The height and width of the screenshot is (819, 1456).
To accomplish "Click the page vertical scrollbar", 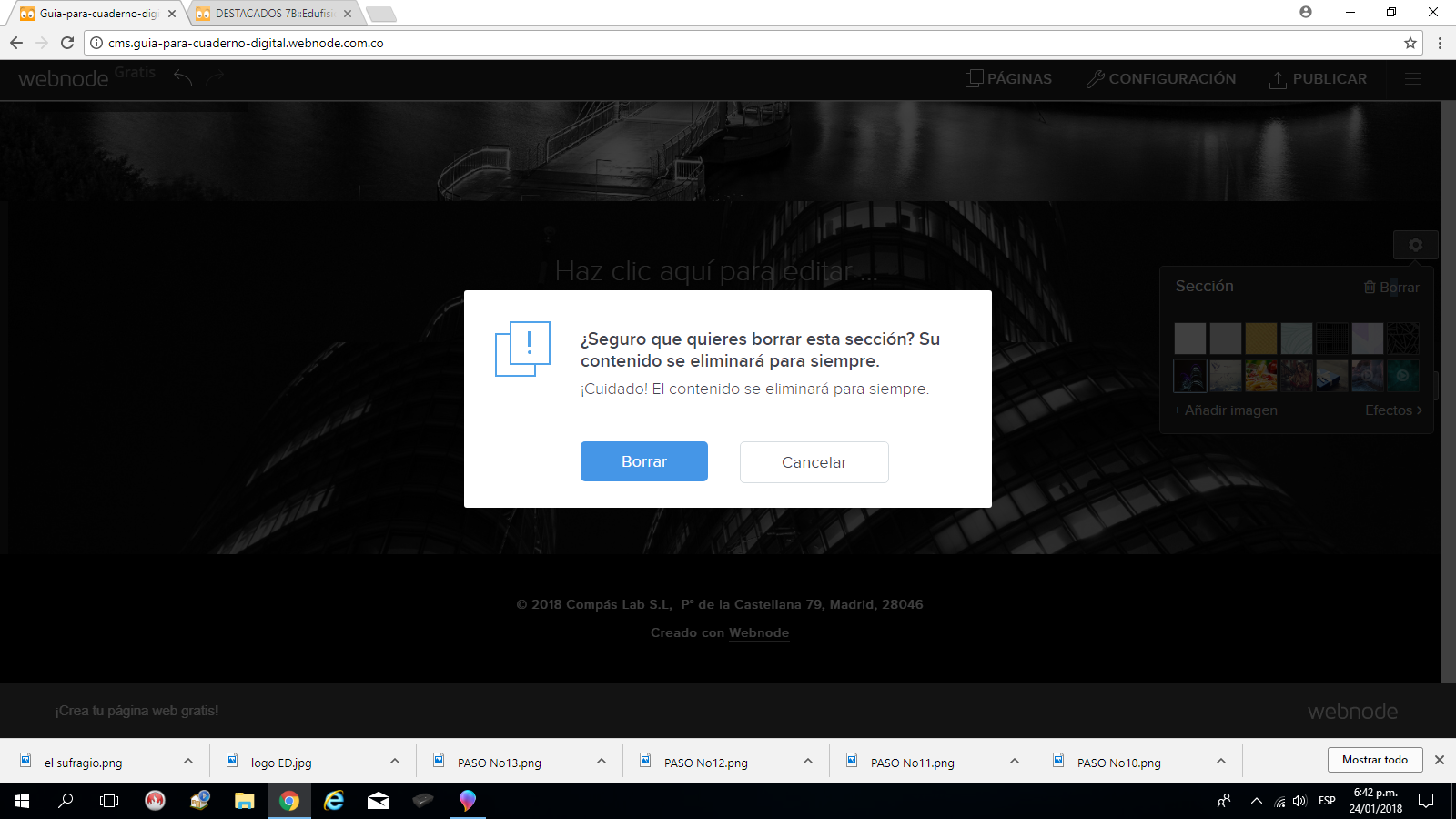I will (x=1448, y=391).
